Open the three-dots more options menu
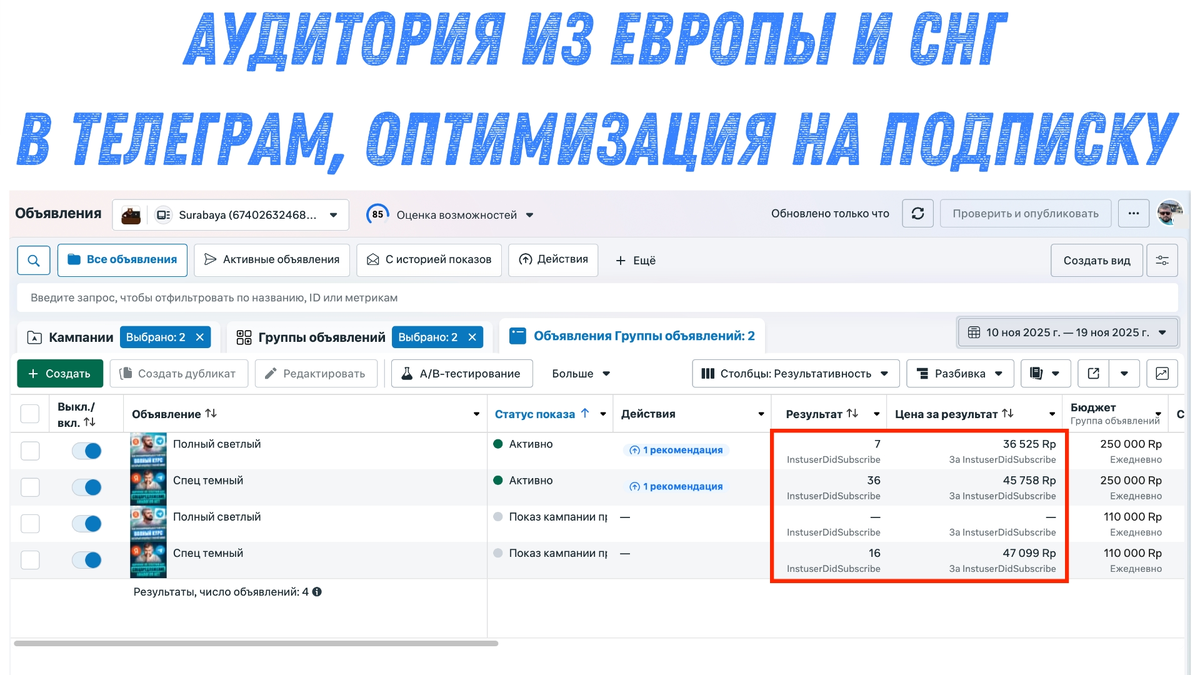The image size is (1200, 675). tap(1133, 214)
